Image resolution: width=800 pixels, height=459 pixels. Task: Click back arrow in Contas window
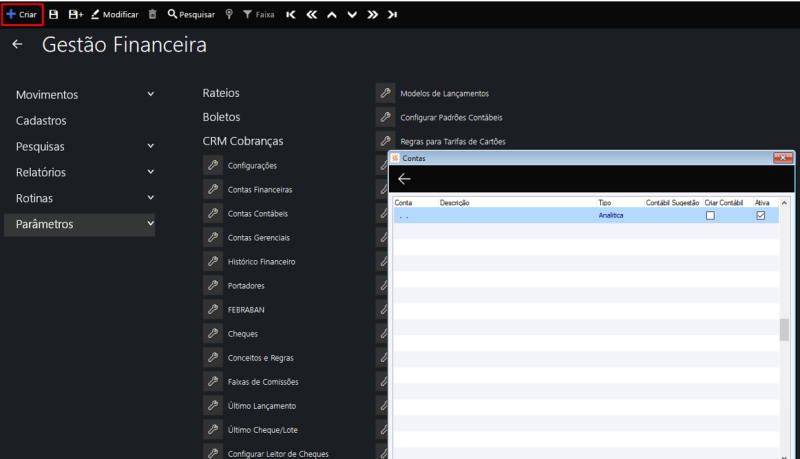pyautogui.click(x=404, y=179)
